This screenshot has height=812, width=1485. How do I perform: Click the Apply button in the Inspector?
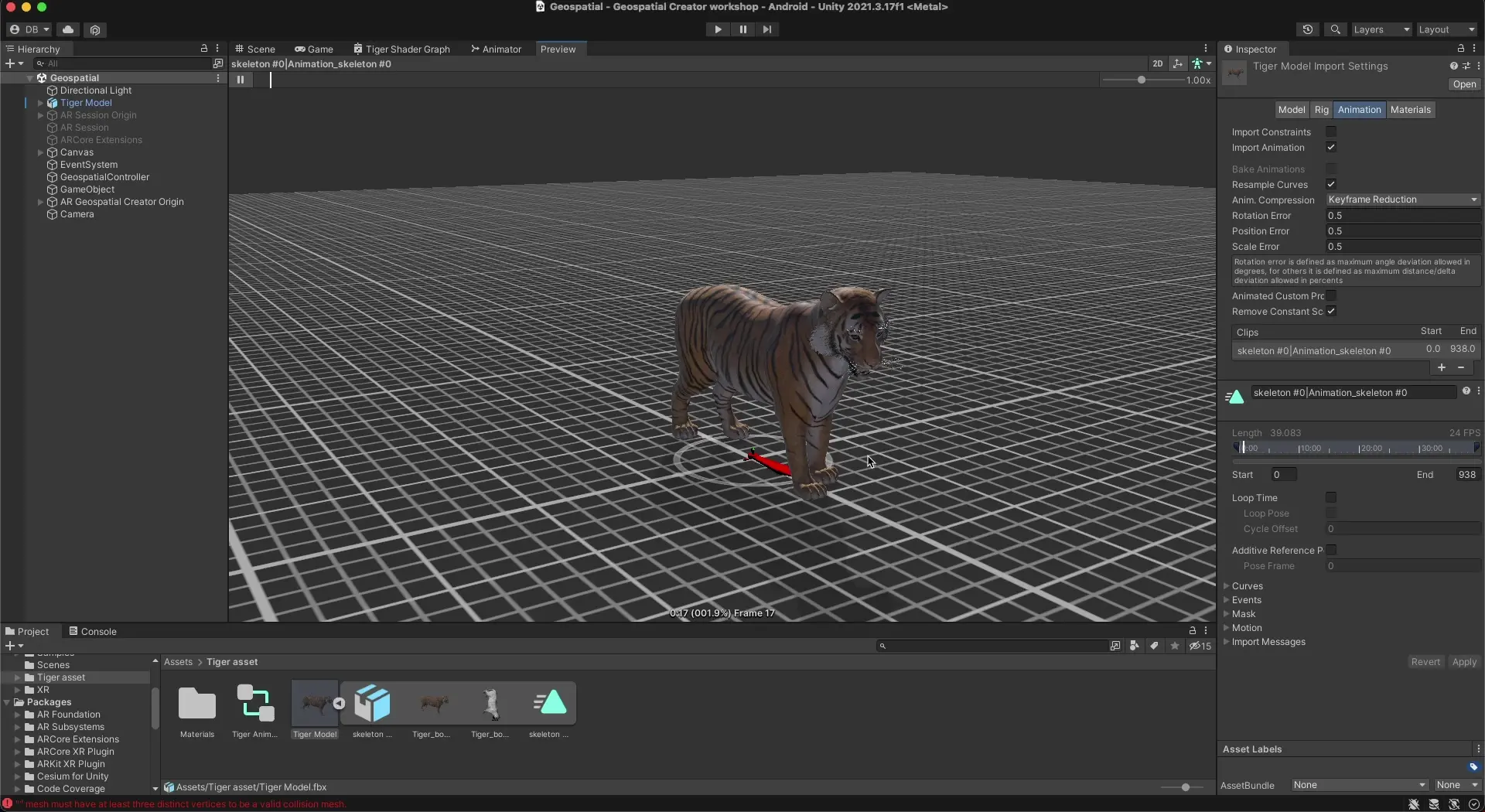[1465, 662]
